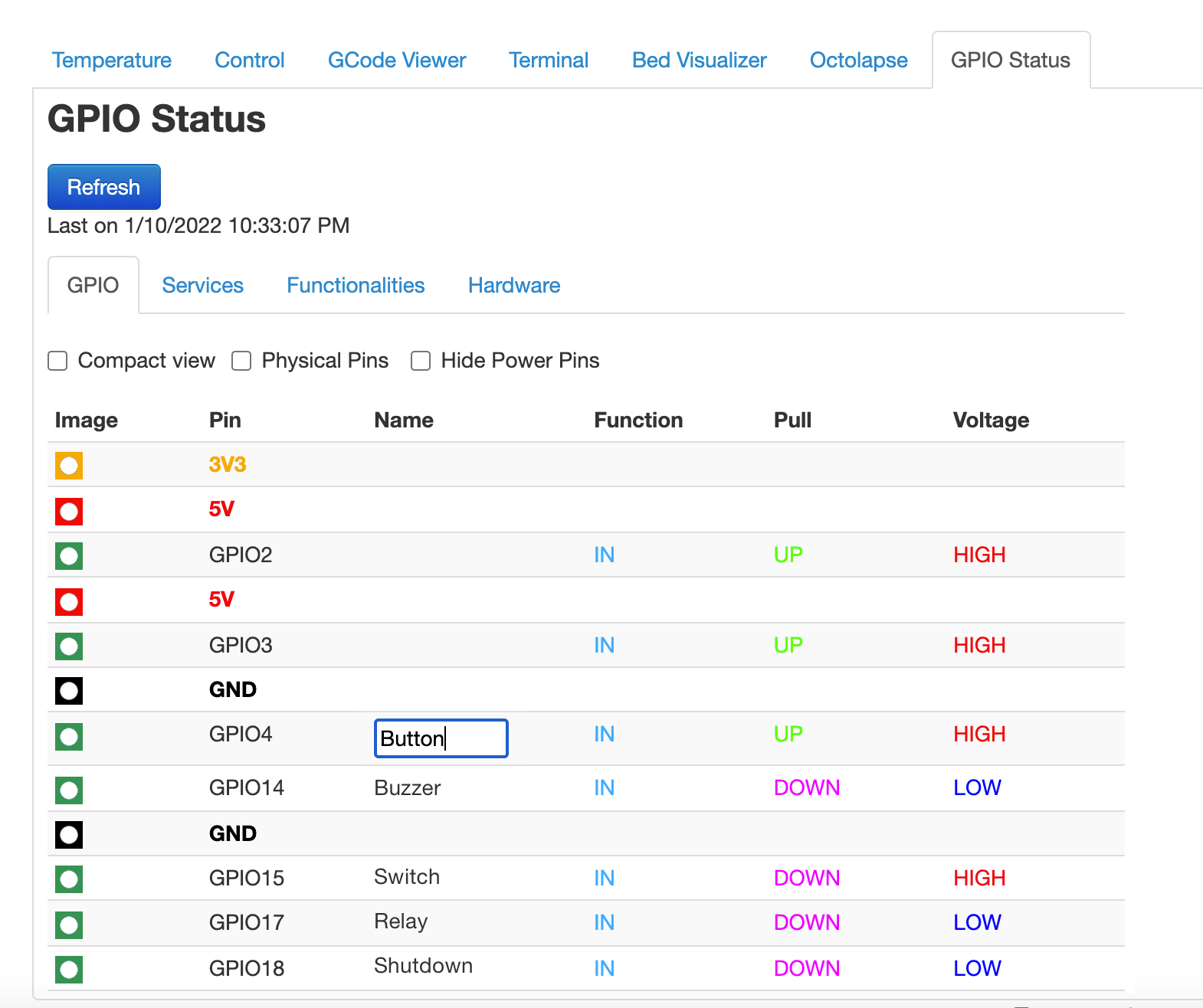The width and height of the screenshot is (1203, 1008).
Task: Click the LOW voltage of GPIO18
Action: point(977,968)
